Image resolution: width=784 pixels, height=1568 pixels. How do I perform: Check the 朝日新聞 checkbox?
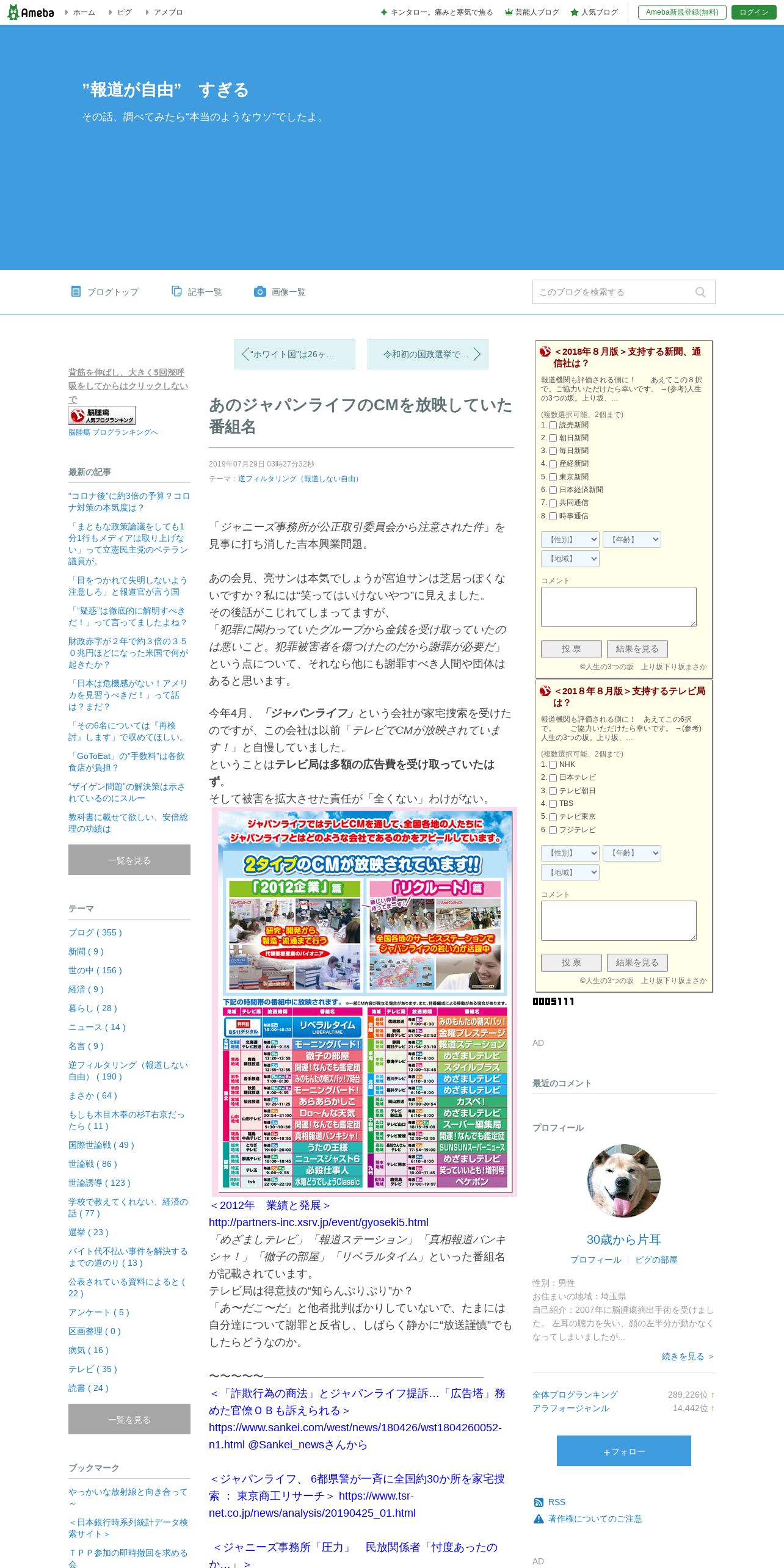click(x=553, y=438)
